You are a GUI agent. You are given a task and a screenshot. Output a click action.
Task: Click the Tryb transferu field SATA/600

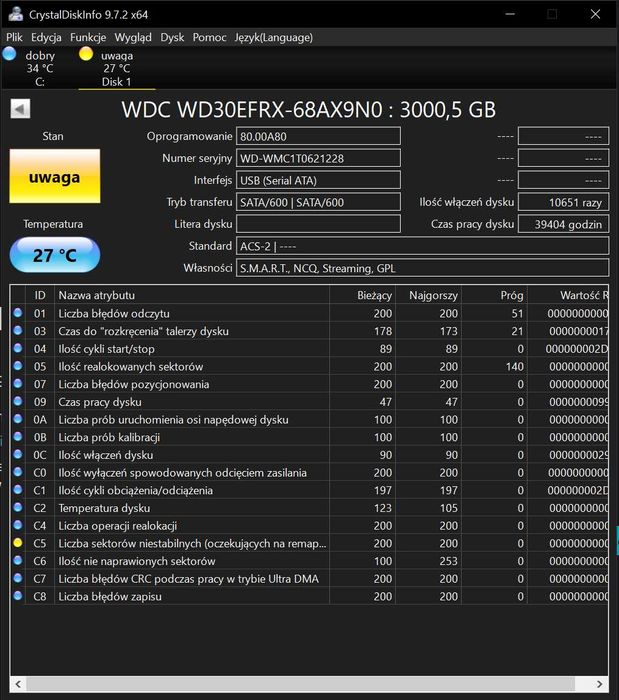318,202
